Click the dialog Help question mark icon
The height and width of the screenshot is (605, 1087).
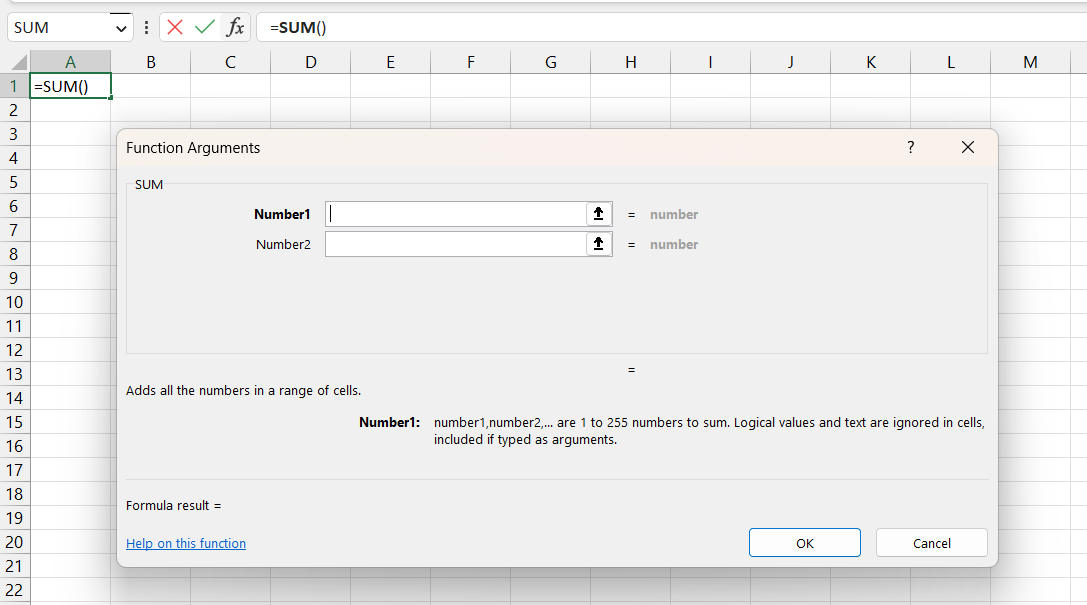pos(910,147)
